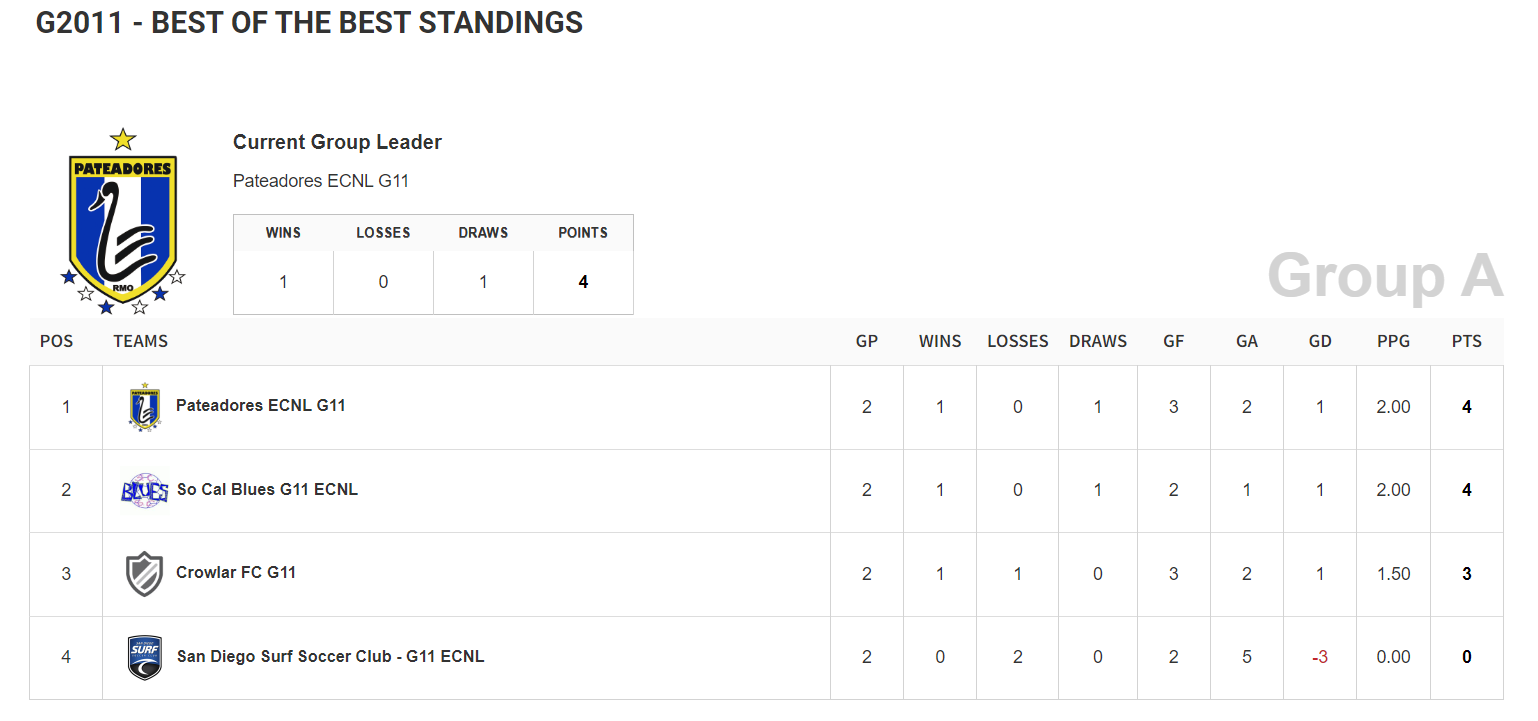The image size is (1538, 721).
Task: Click Pateadores small logo in standings row
Action: tap(144, 407)
